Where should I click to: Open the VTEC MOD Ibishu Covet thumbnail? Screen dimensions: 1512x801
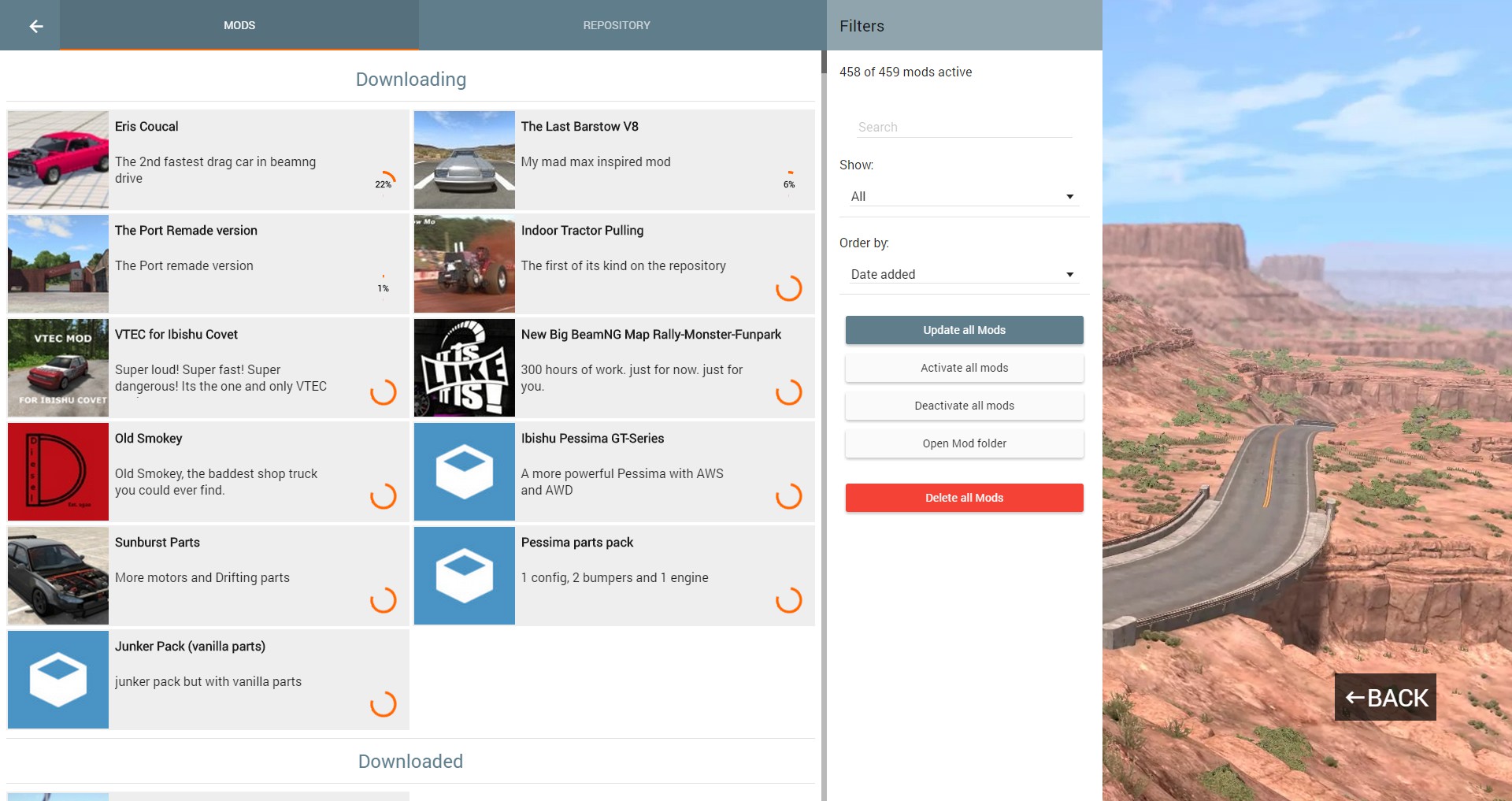click(x=58, y=368)
